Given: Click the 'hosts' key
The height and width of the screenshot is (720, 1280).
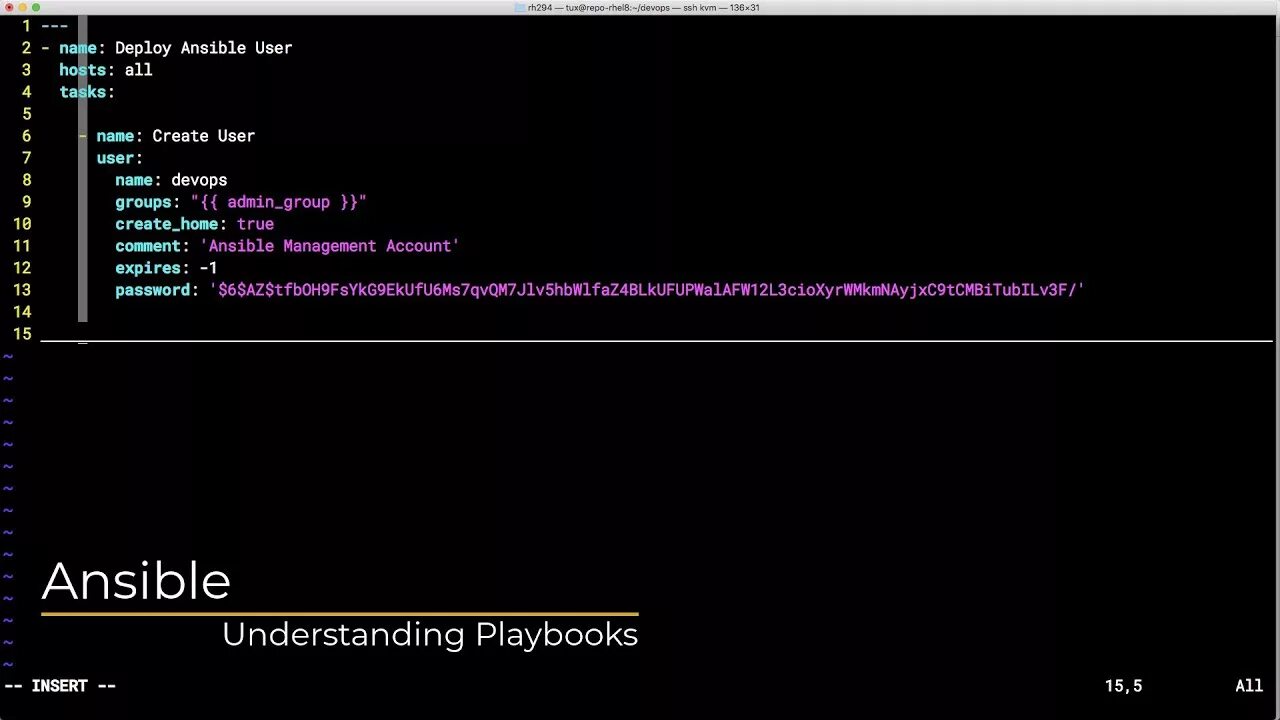Looking at the screenshot, I should click(82, 70).
